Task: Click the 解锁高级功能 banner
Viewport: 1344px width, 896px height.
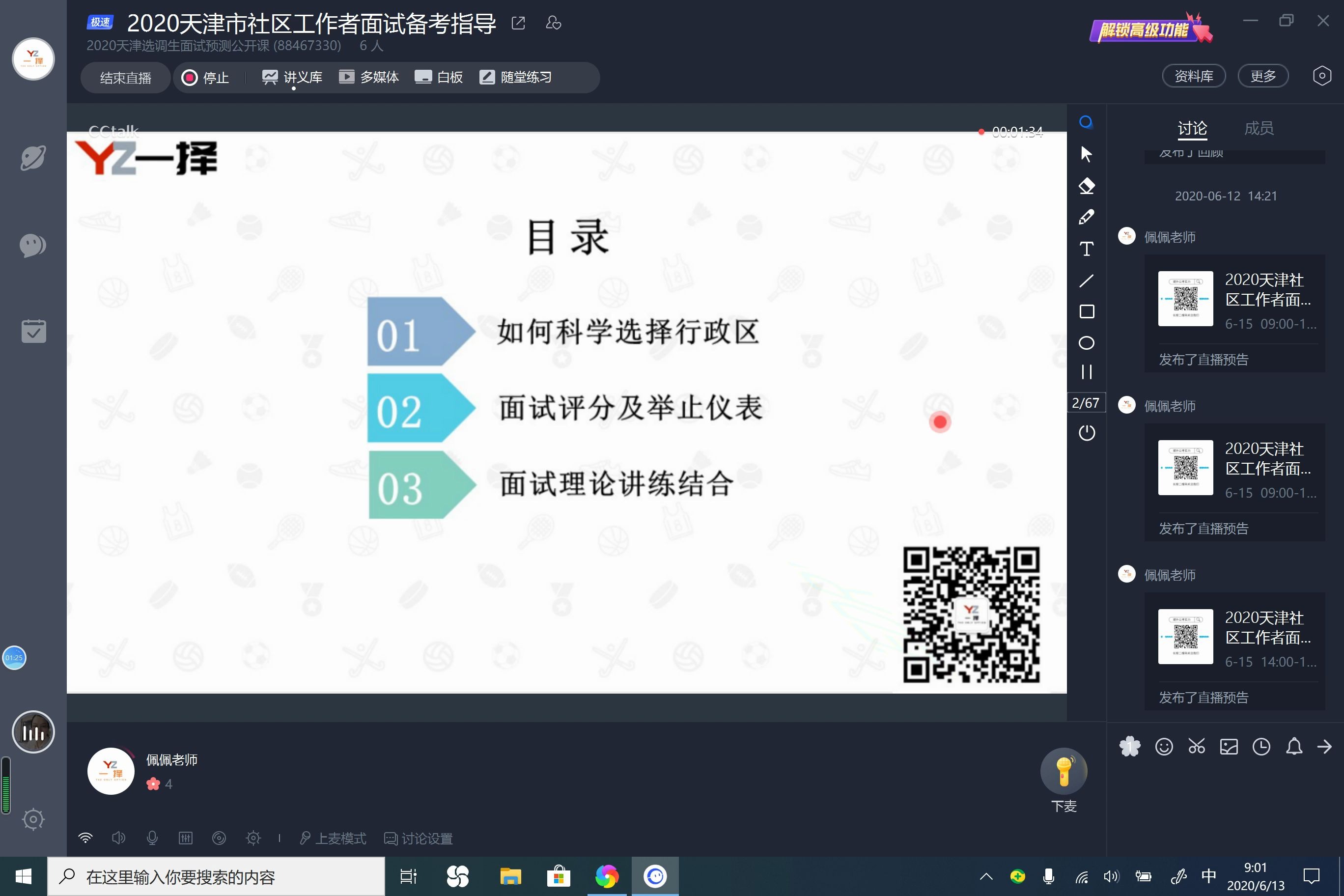Action: (1151, 28)
